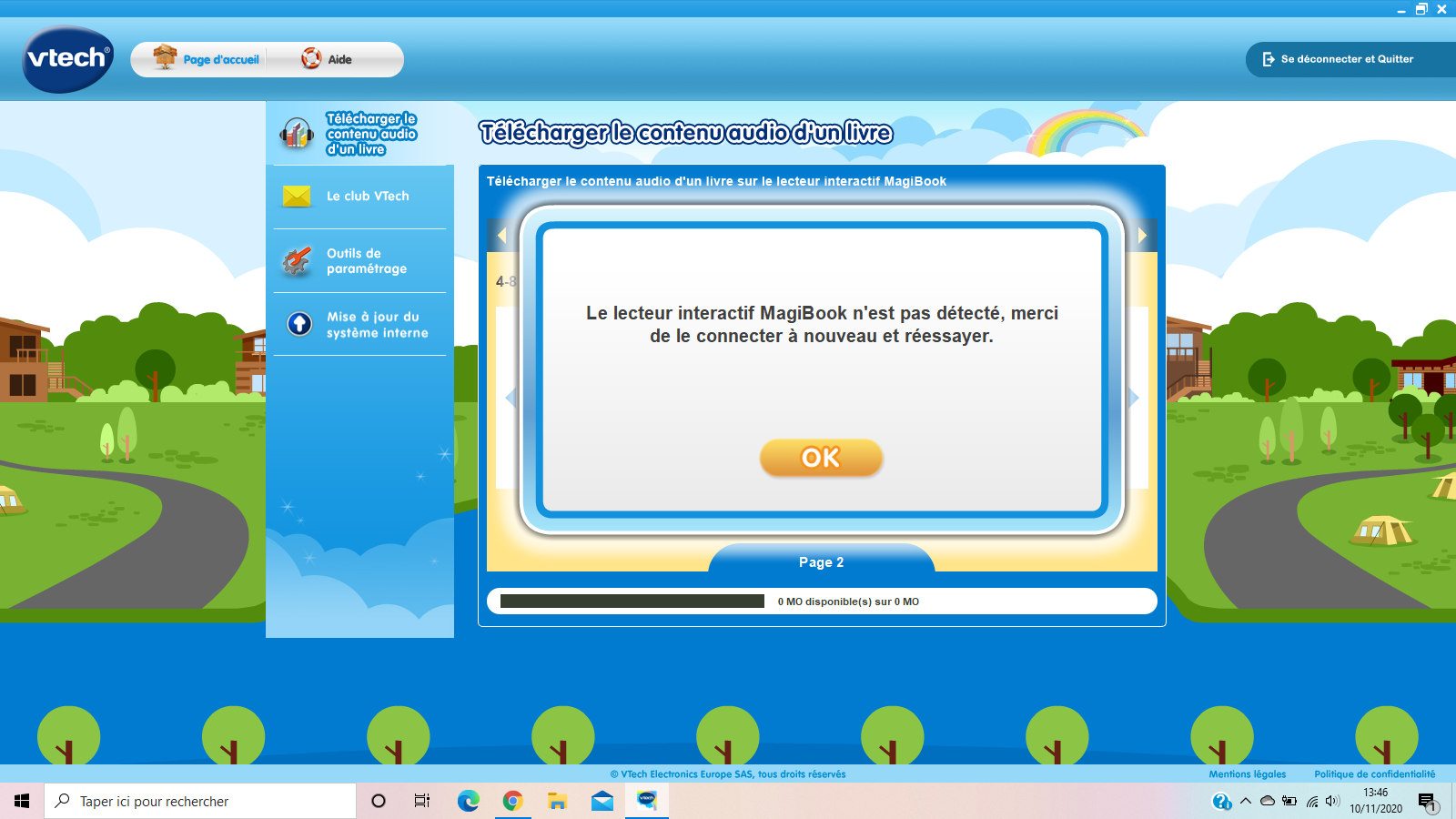Click the gear and wrench settings icon
The height and width of the screenshot is (819, 1456).
pyautogui.click(x=297, y=260)
